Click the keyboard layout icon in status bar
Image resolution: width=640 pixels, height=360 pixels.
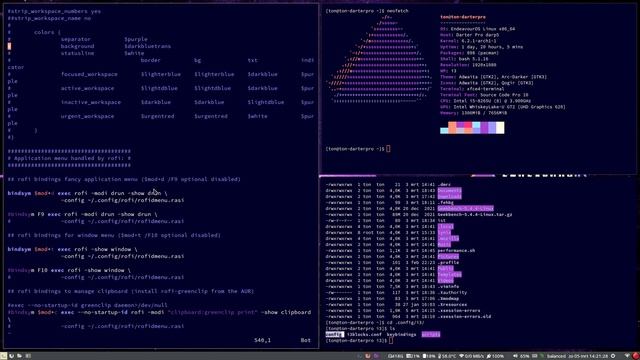point(535,356)
